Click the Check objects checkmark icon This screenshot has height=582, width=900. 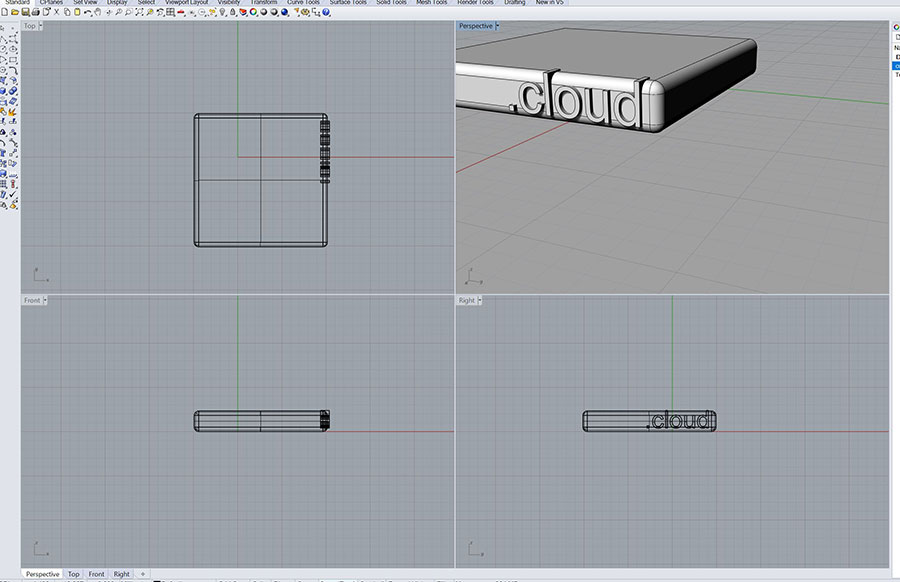coord(13,193)
